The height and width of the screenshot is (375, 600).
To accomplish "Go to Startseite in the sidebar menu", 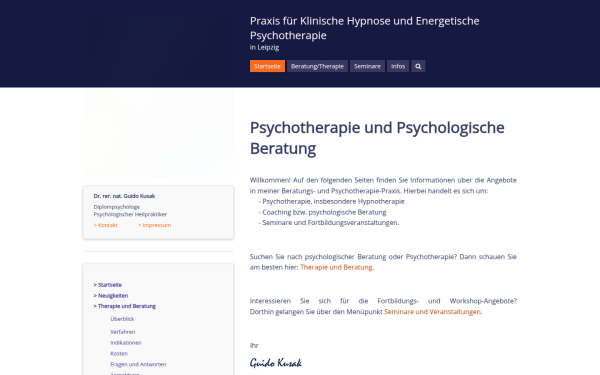I will coord(108,285).
